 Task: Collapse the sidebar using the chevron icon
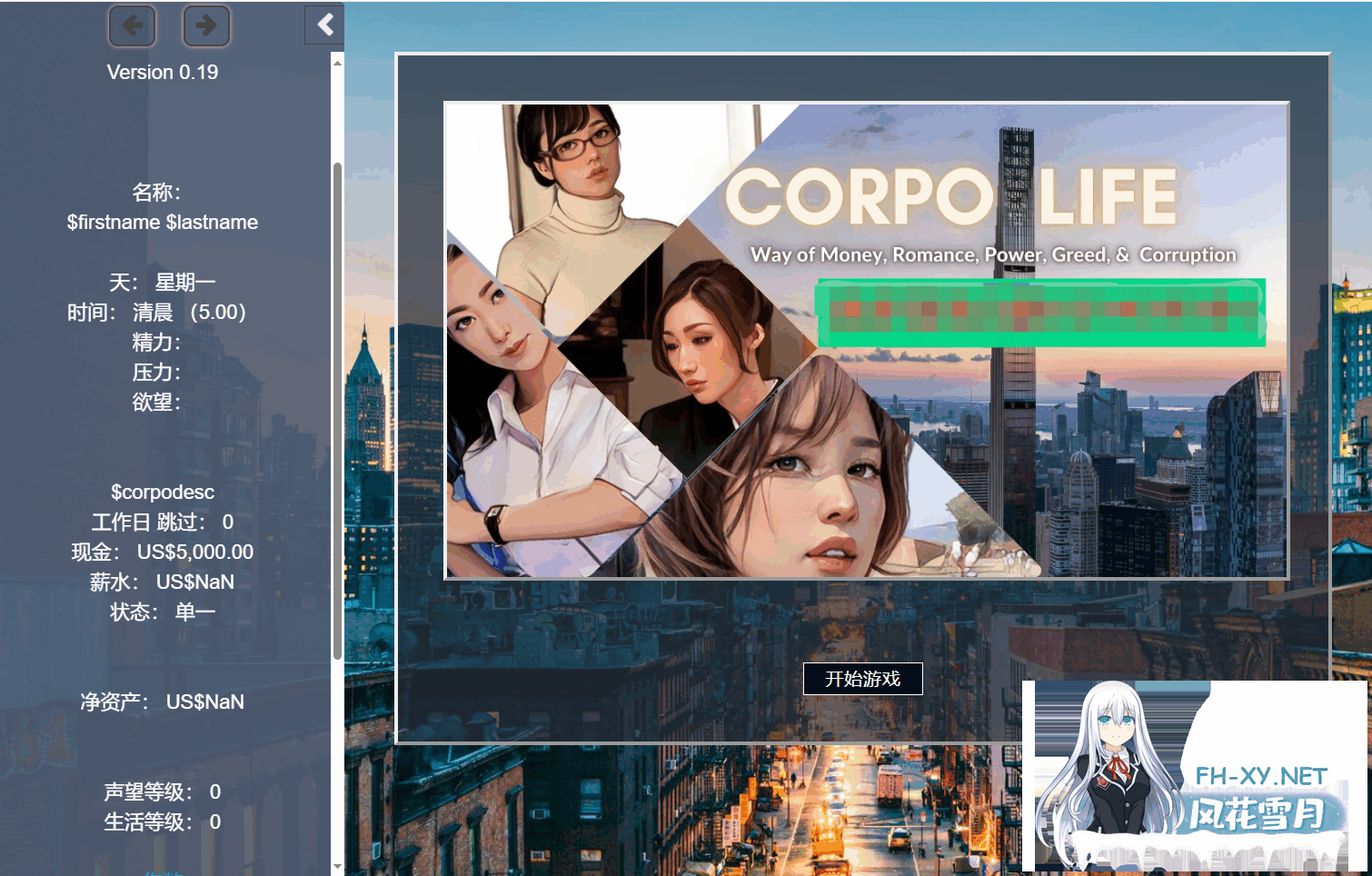click(x=323, y=25)
